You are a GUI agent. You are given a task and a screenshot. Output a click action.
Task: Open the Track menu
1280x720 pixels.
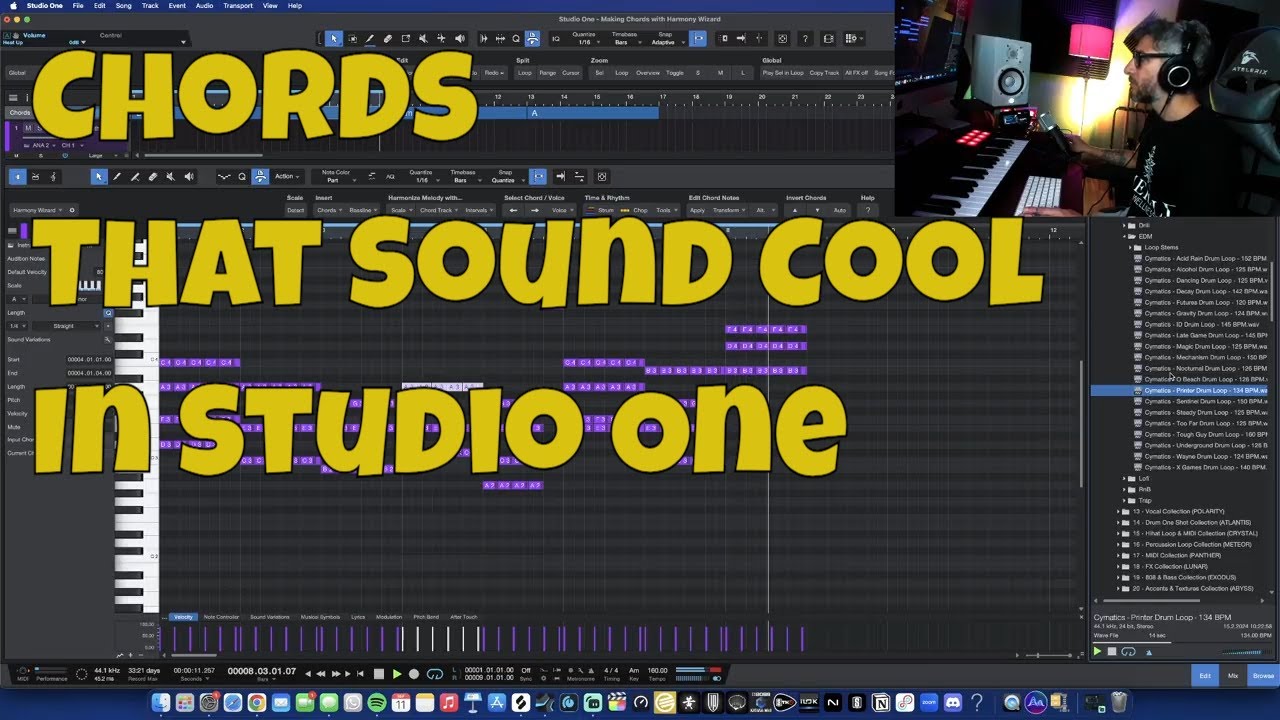(x=150, y=6)
